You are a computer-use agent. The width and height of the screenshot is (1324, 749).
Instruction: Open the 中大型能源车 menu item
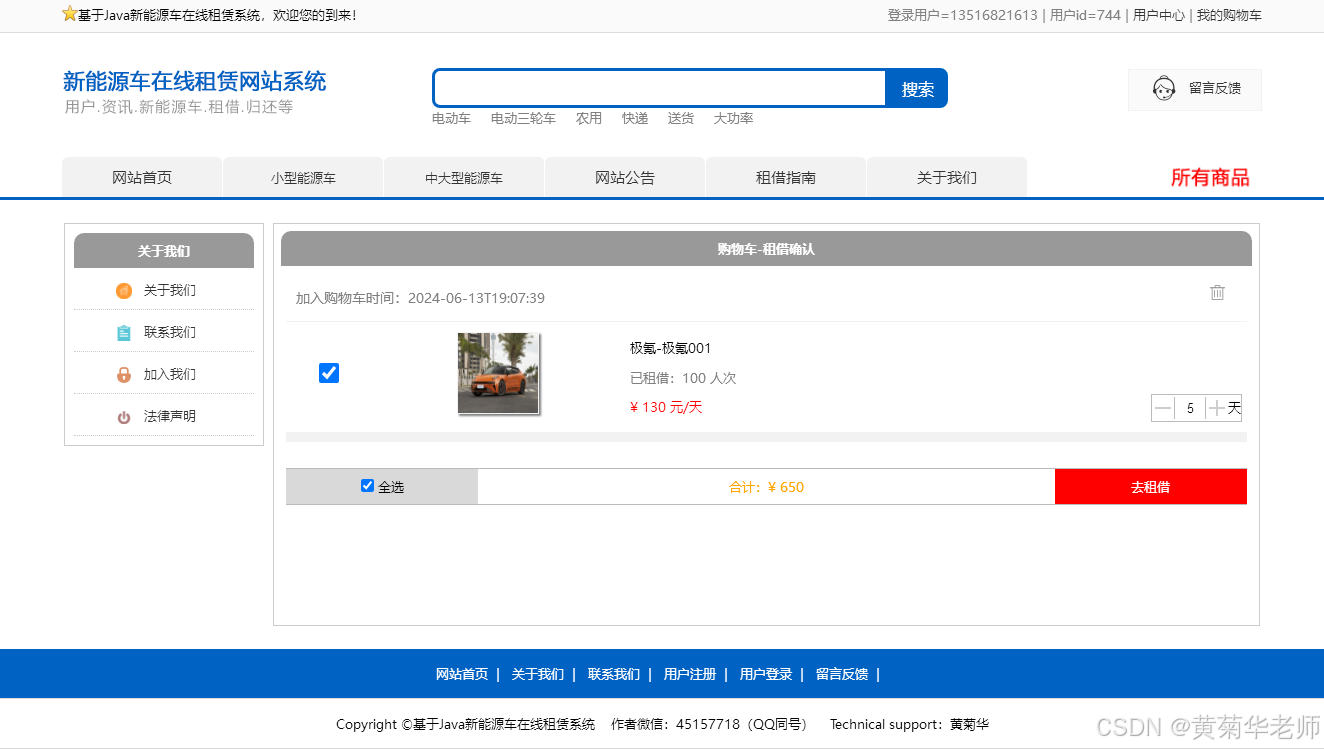463,176
